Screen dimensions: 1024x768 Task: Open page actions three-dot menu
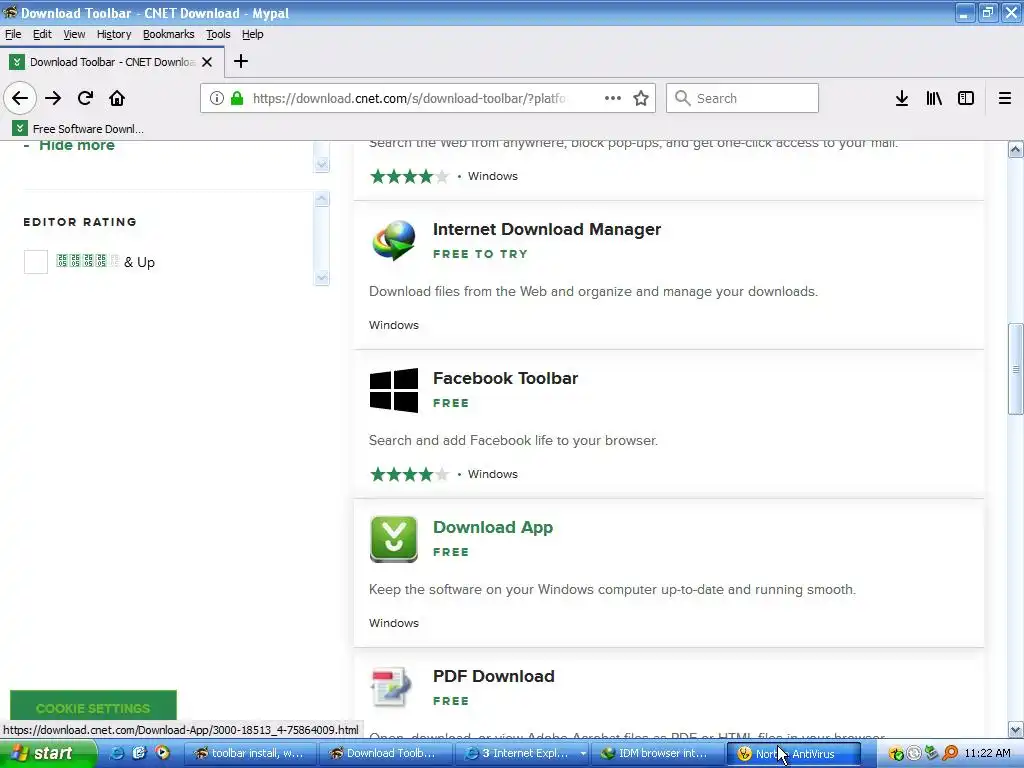coord(613,98)
